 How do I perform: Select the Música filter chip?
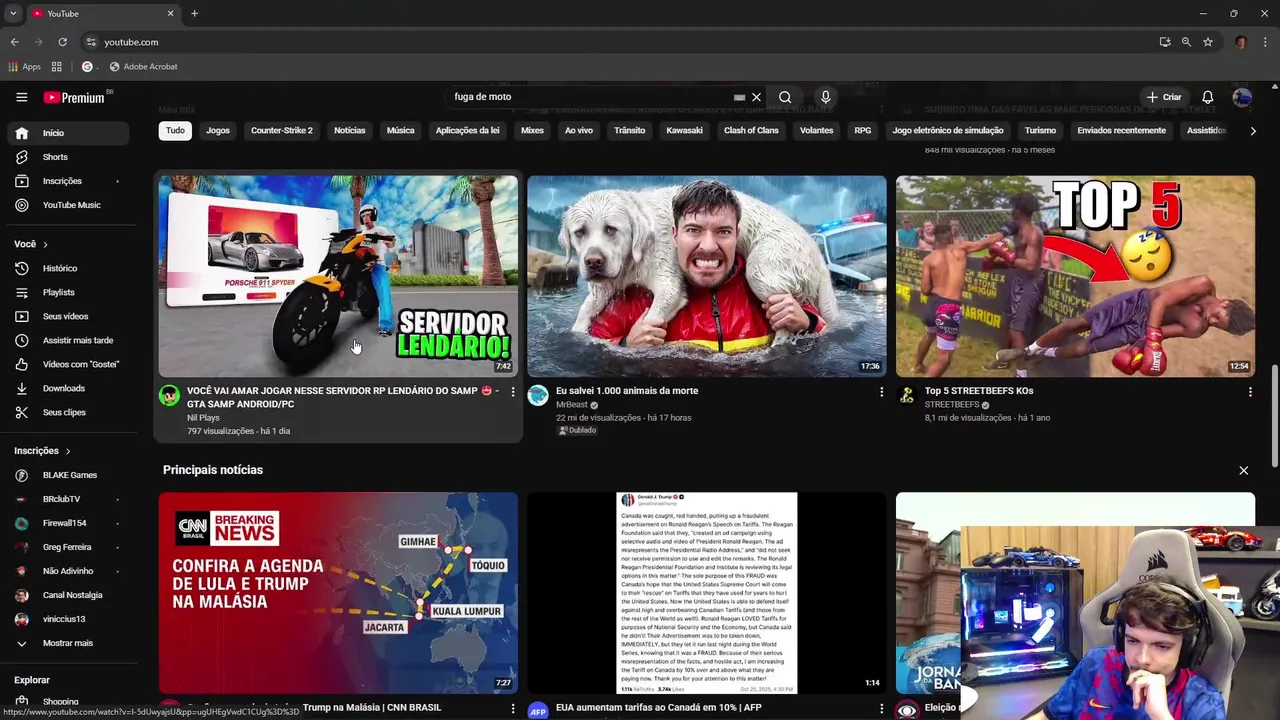pos(401,130)
